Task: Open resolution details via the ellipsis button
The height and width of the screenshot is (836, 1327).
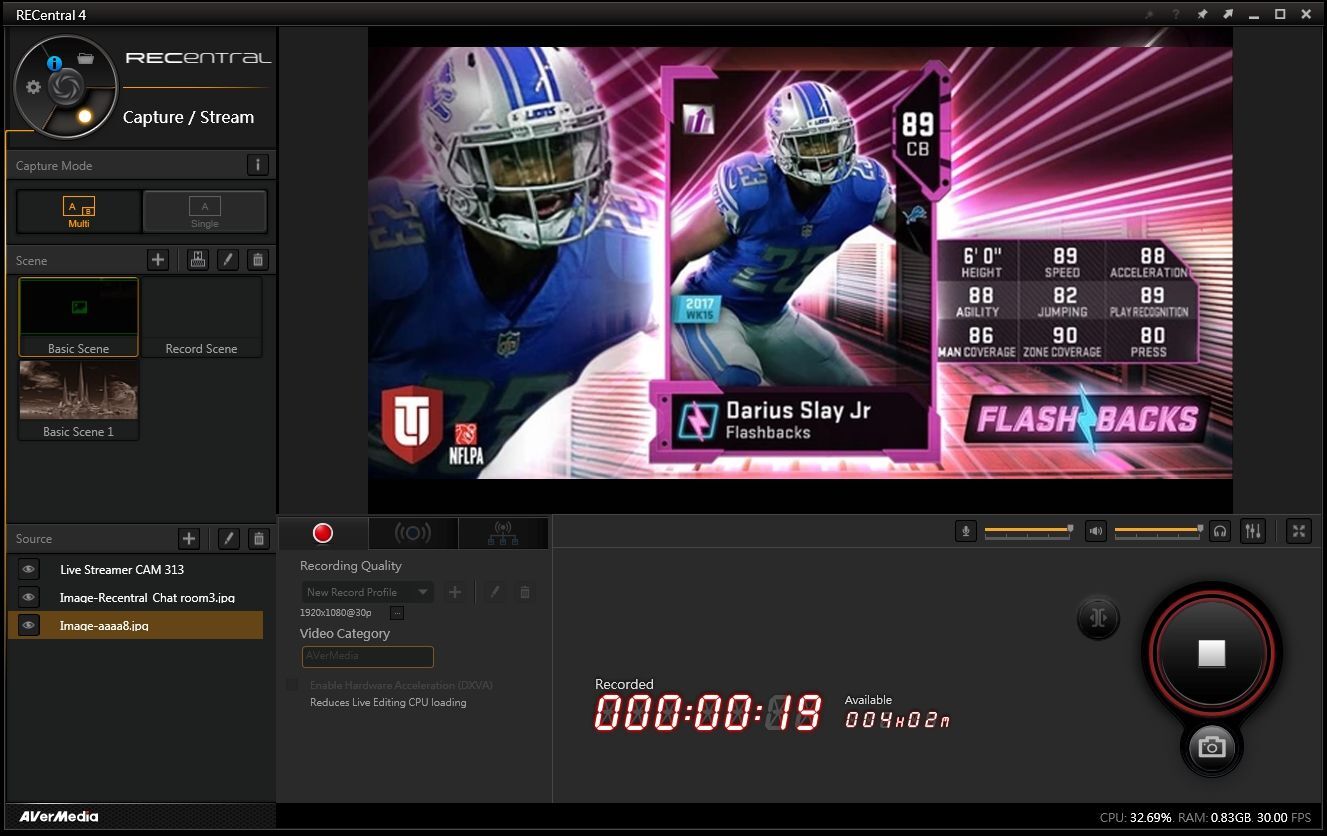Action: 396,612
